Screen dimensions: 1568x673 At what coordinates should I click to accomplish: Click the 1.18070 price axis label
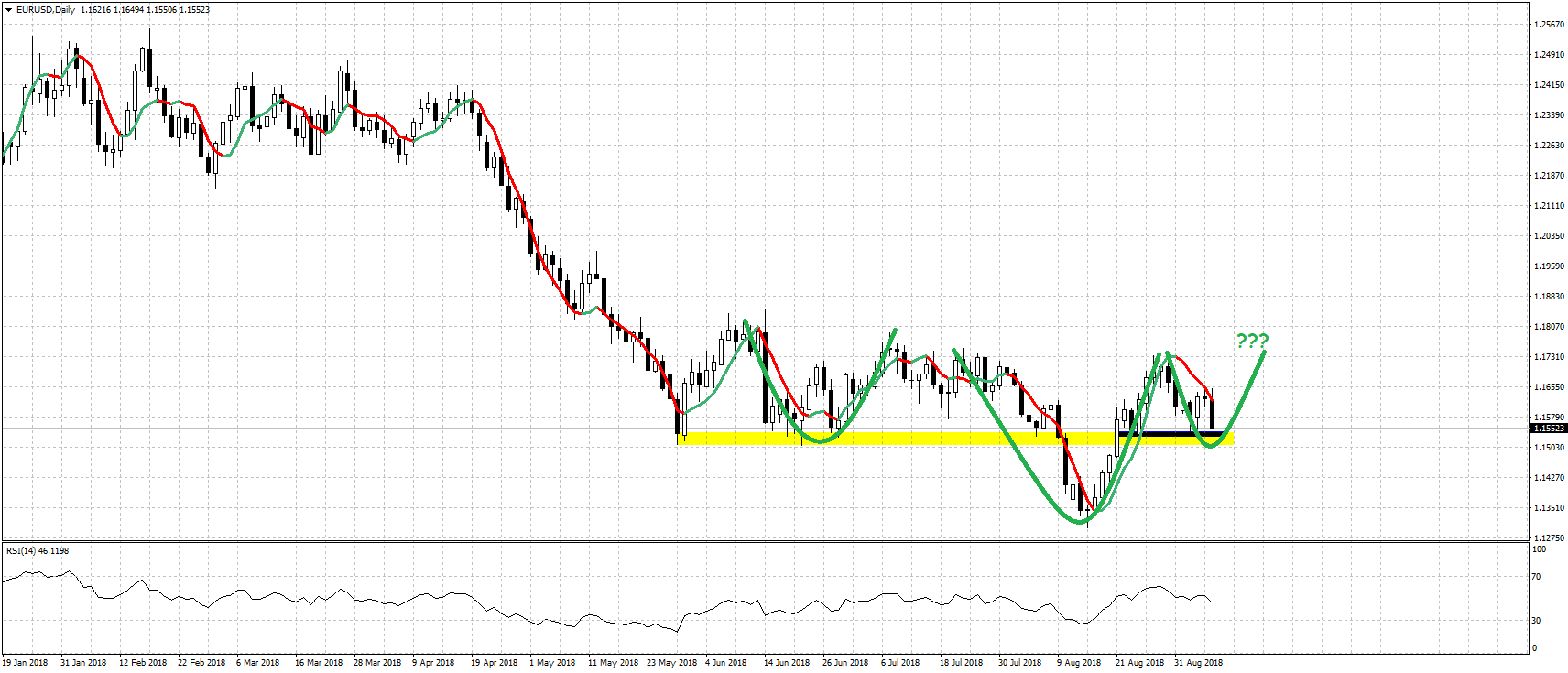point(1549,327)
